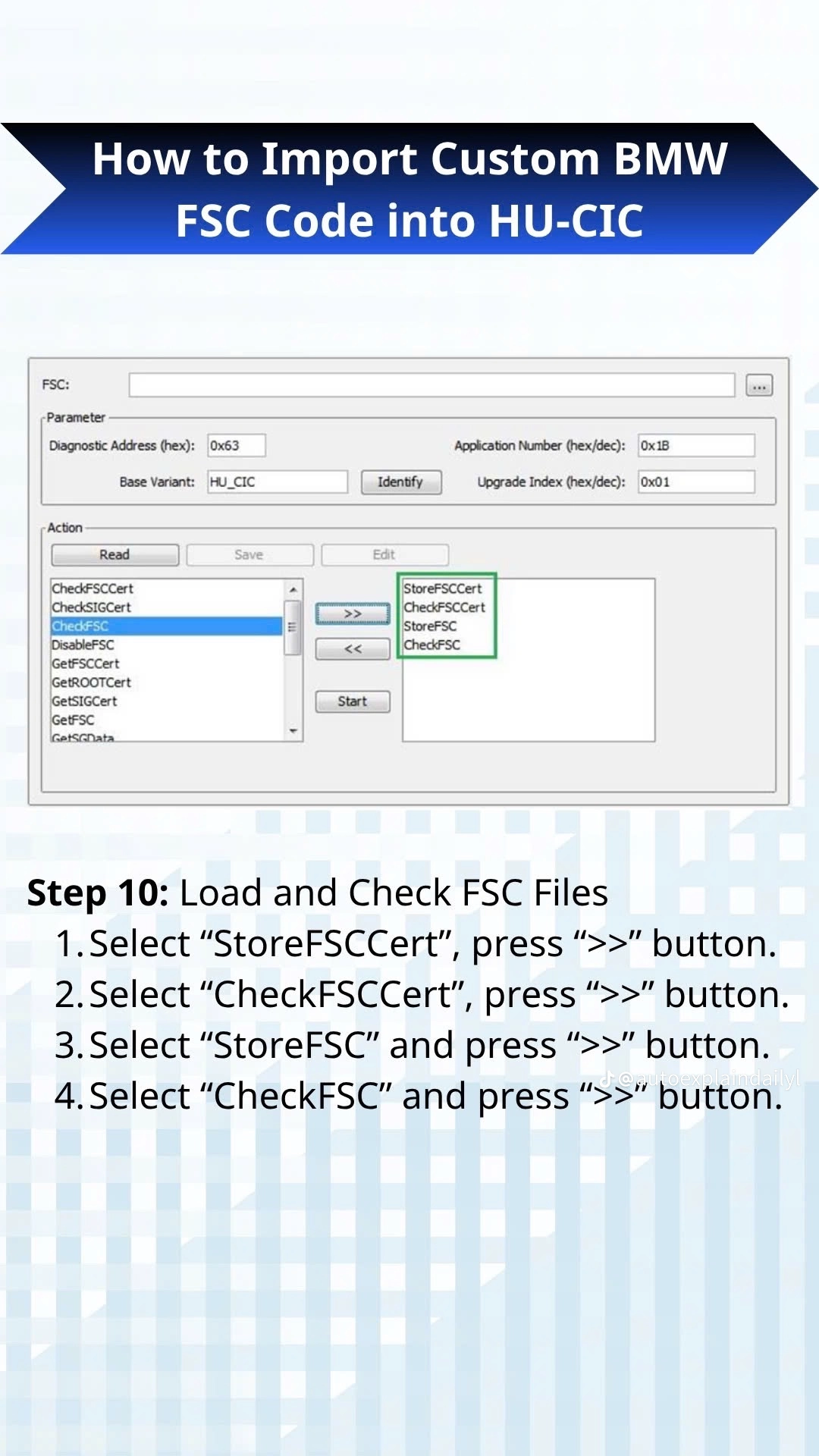819x1456 pixels.
Task: Select GetROOTCert in the action list
Action: pos(92,682)
